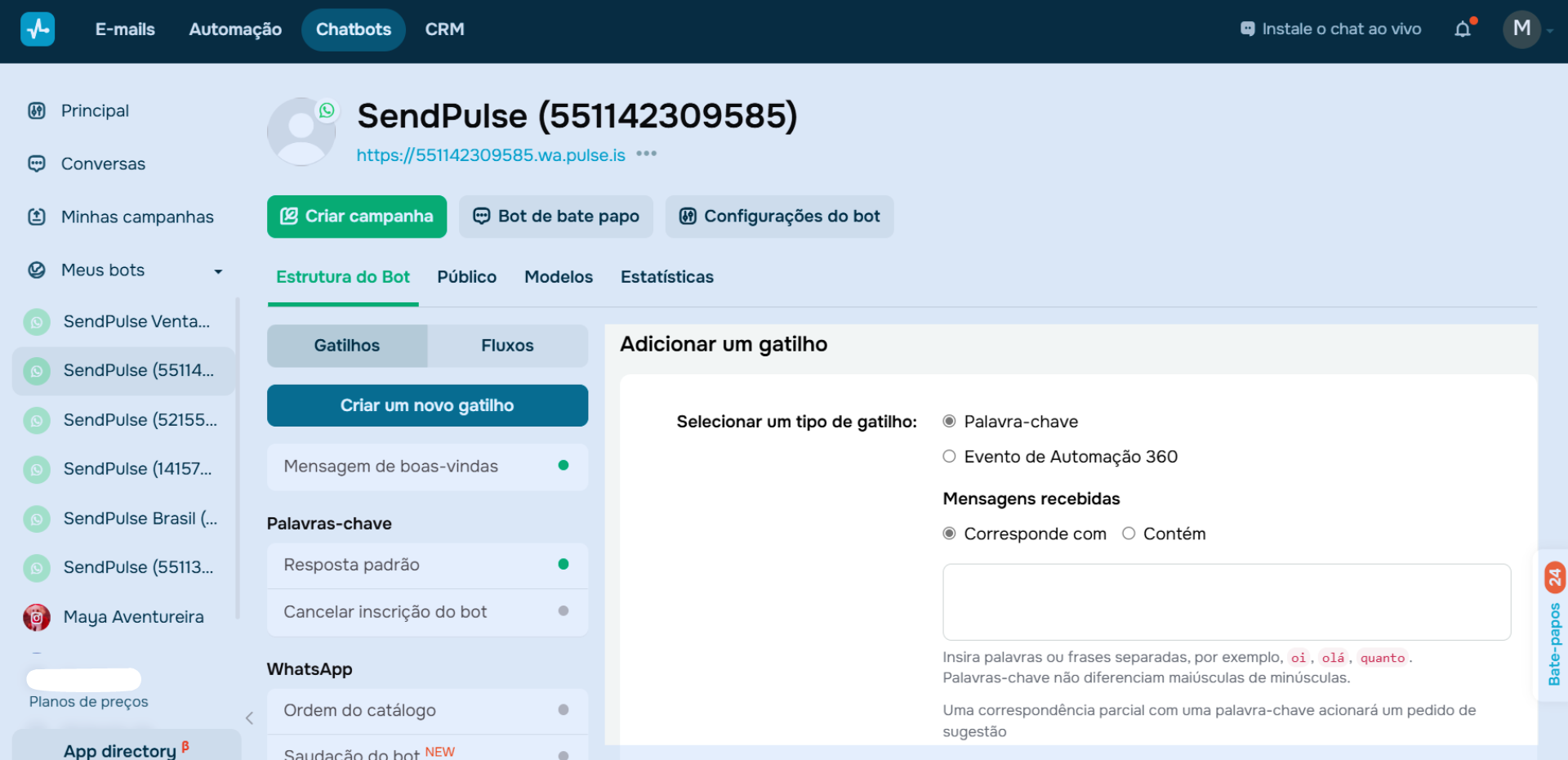Open the three-dot menu next to bot link

pos(647,154)
